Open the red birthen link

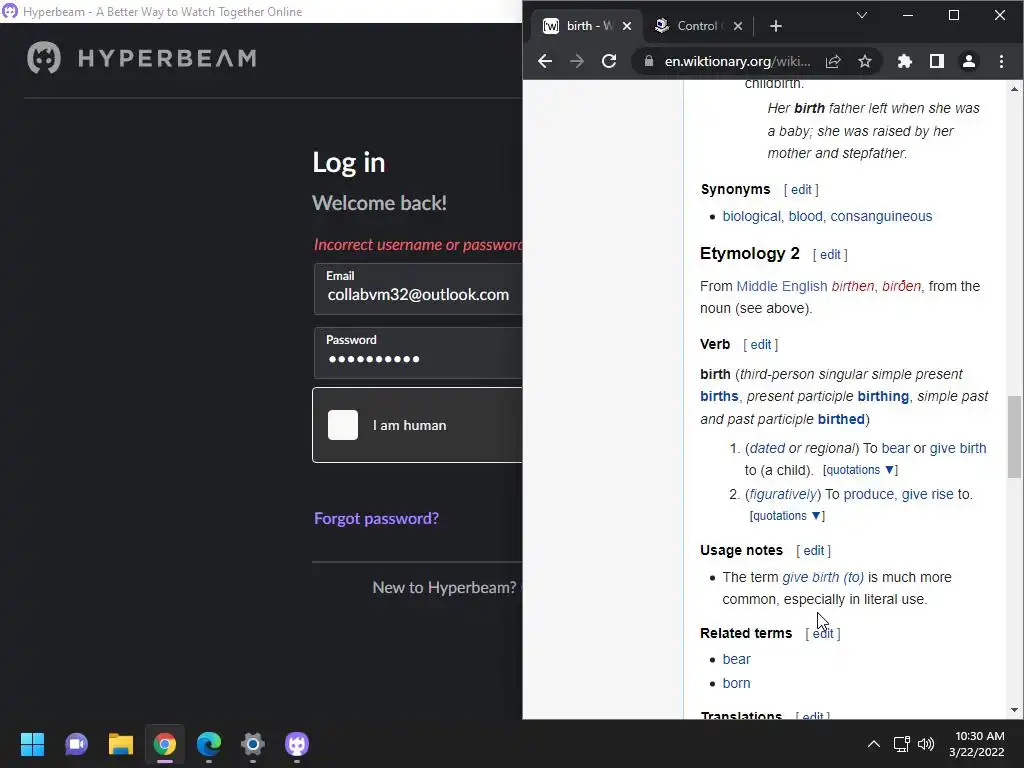852,286
